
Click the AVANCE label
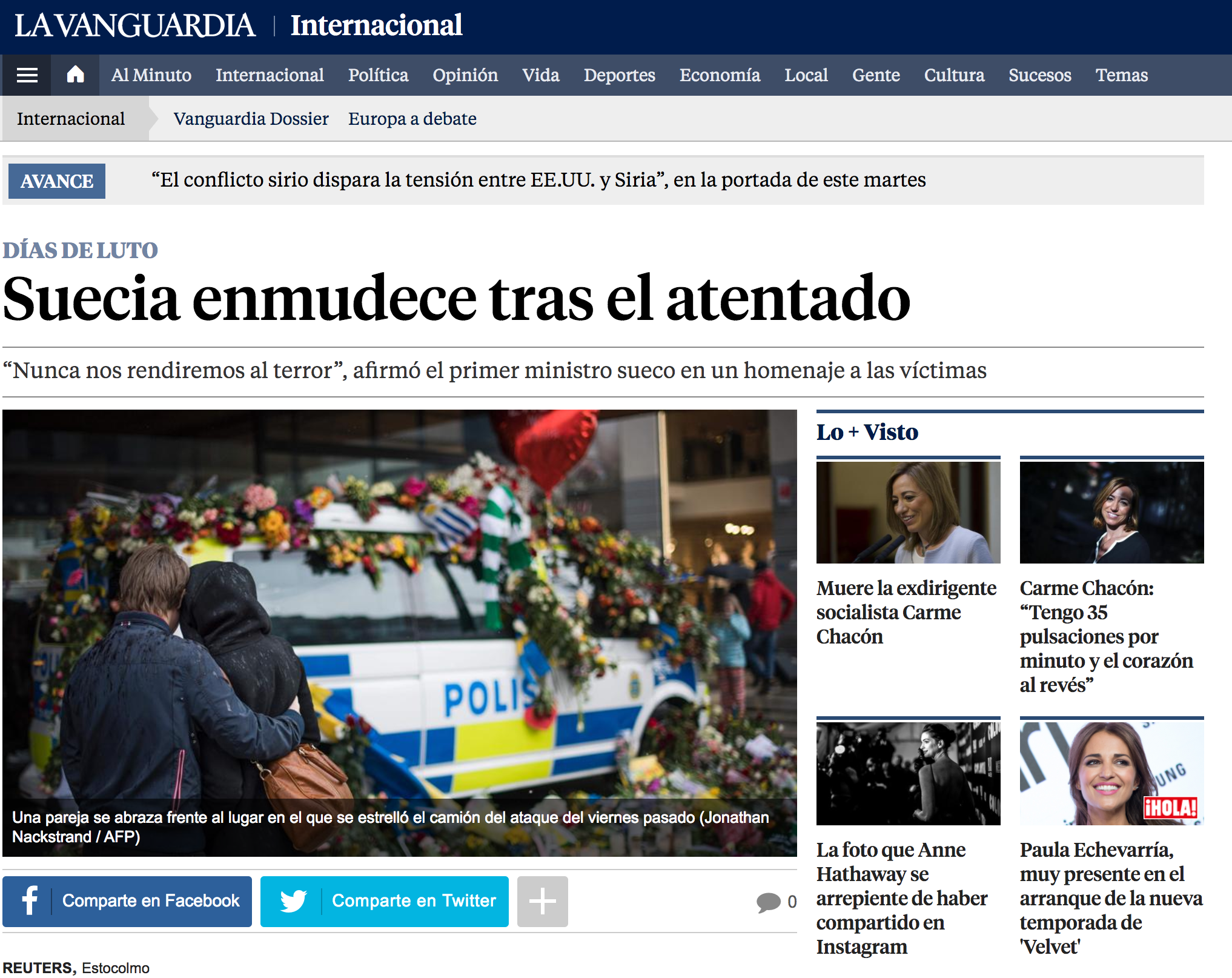click(x=57, y=181)
